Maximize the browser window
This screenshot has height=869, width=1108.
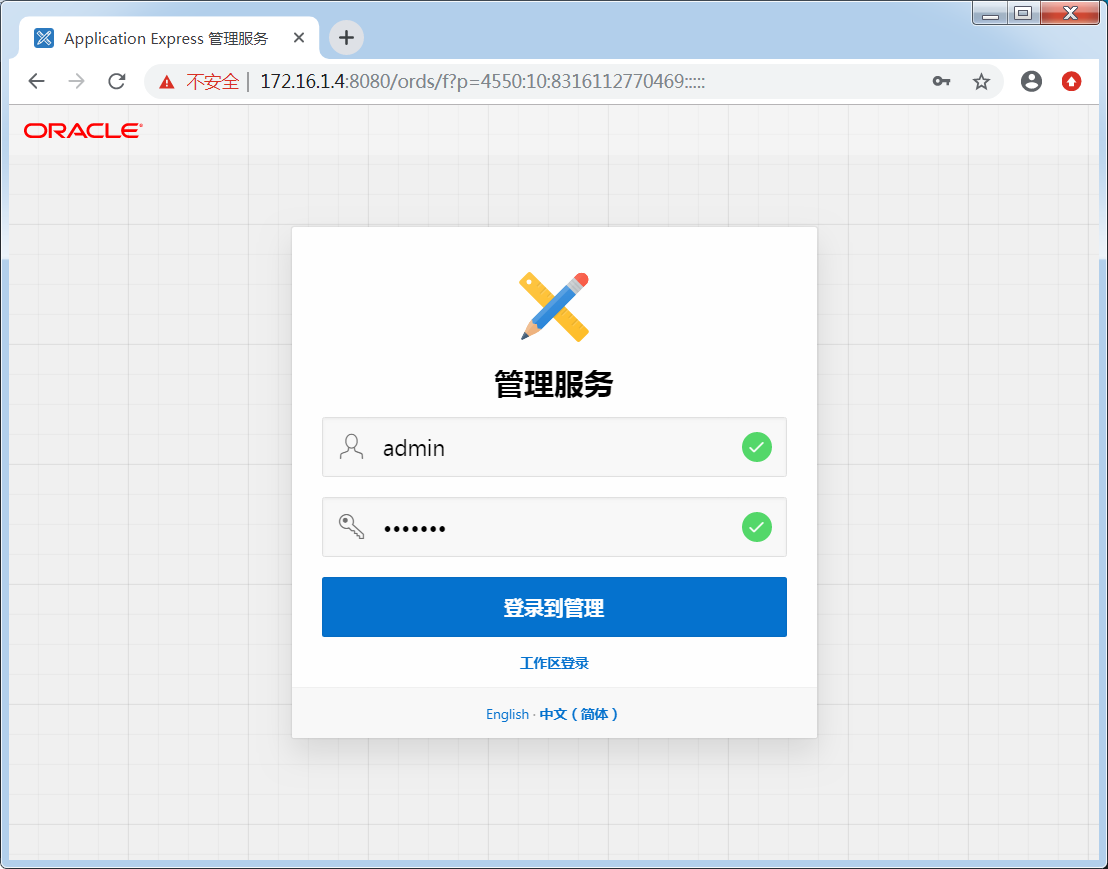pos(1022,13)
